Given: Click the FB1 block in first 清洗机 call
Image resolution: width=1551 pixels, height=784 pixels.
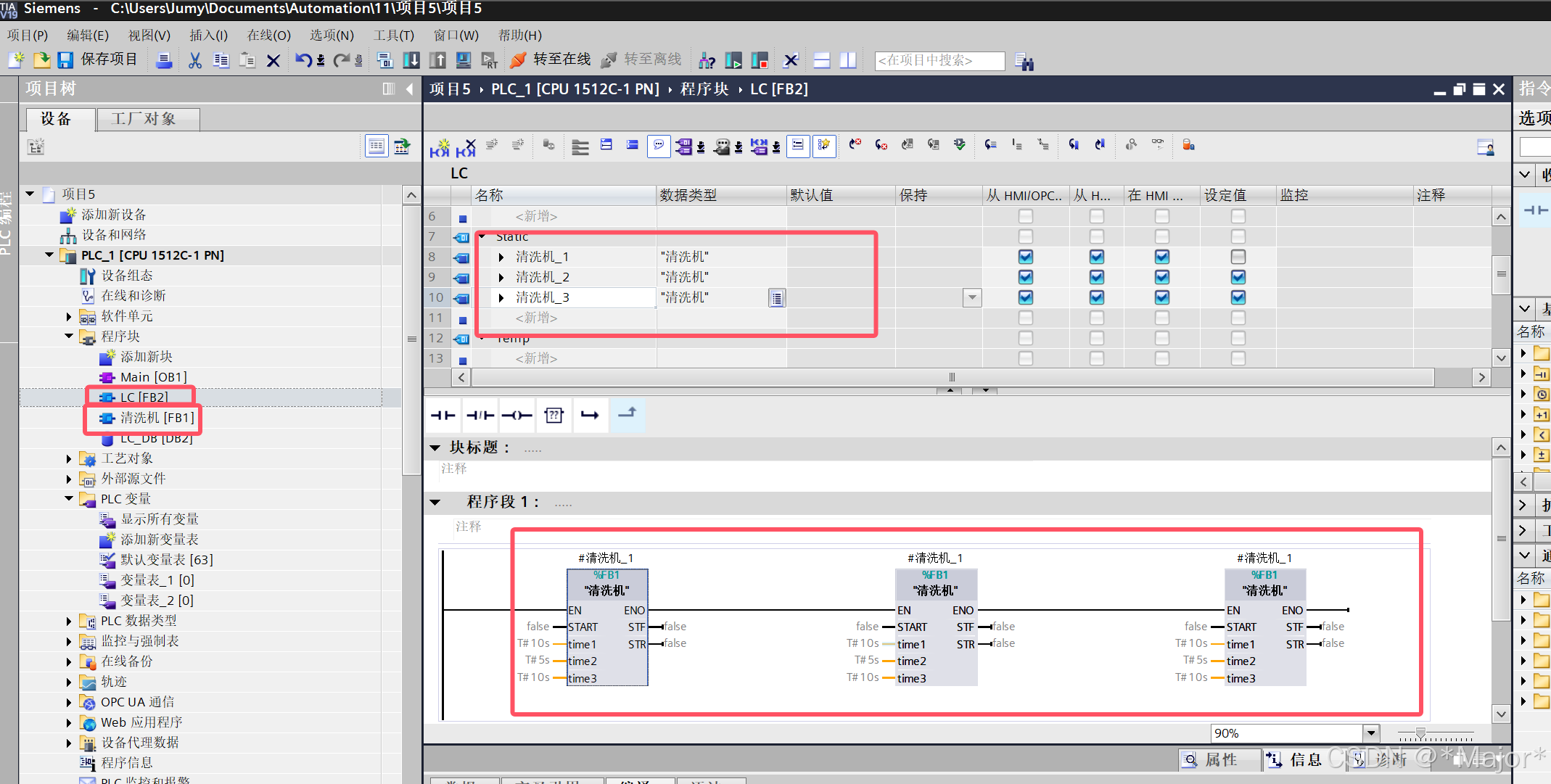Looking at the screenshot, I should pos(607,627).
